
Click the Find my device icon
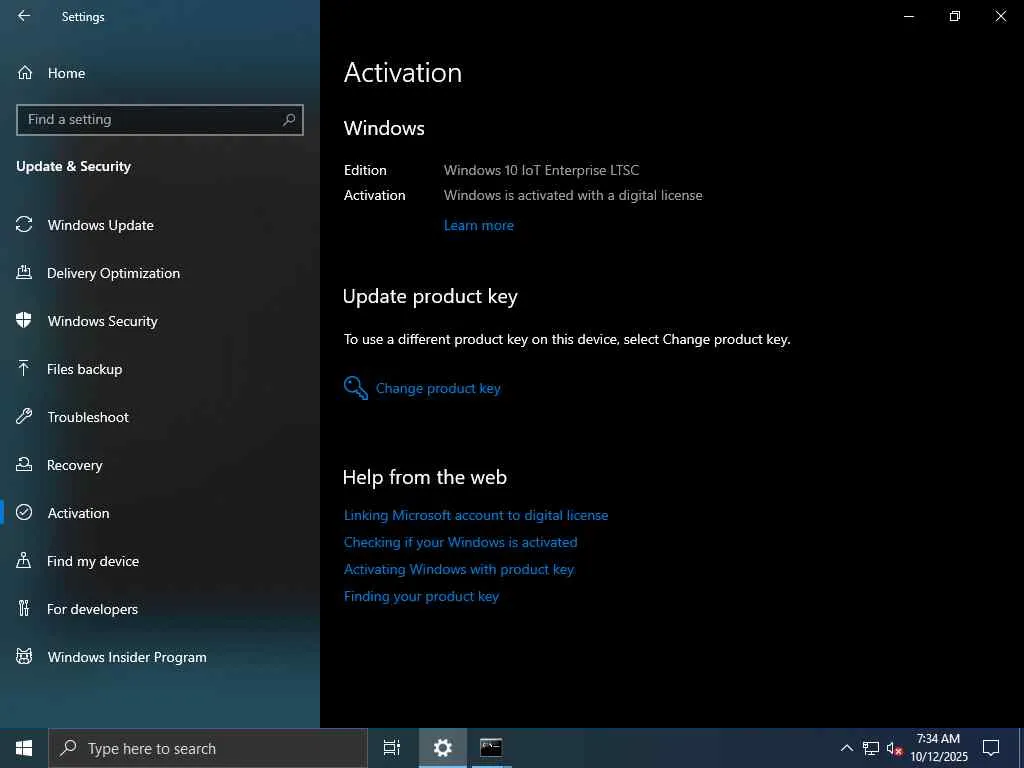[24, 560]
